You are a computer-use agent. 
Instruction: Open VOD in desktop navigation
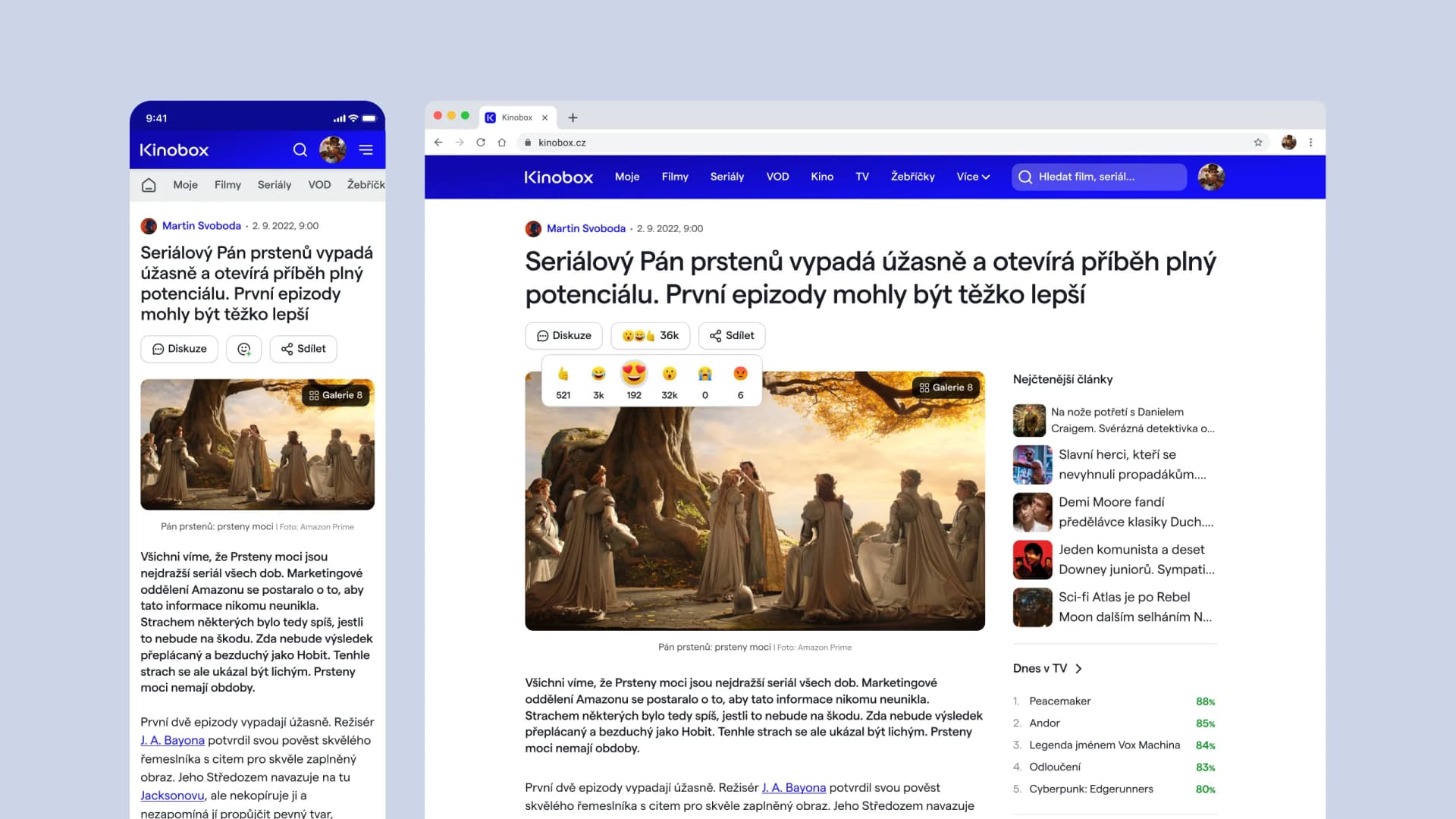(x=777, y=177)
